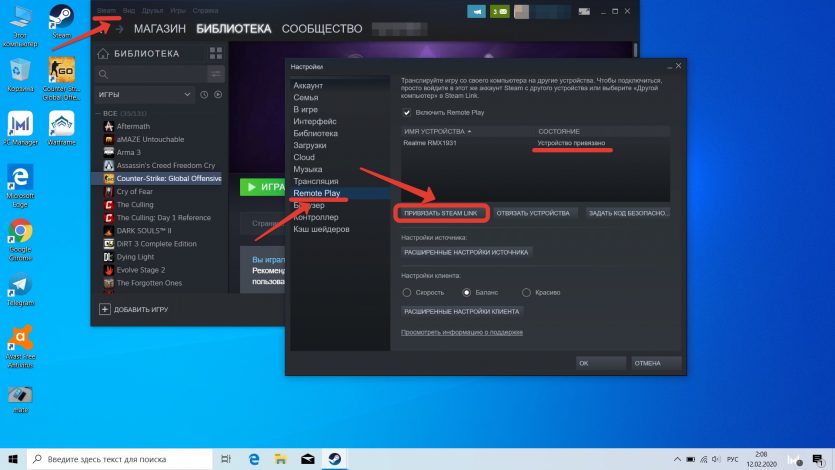Viewport: 835px width, 470px height.
Task: Select In-Game in the settings sidebar
Action: [x=305, y=109]
